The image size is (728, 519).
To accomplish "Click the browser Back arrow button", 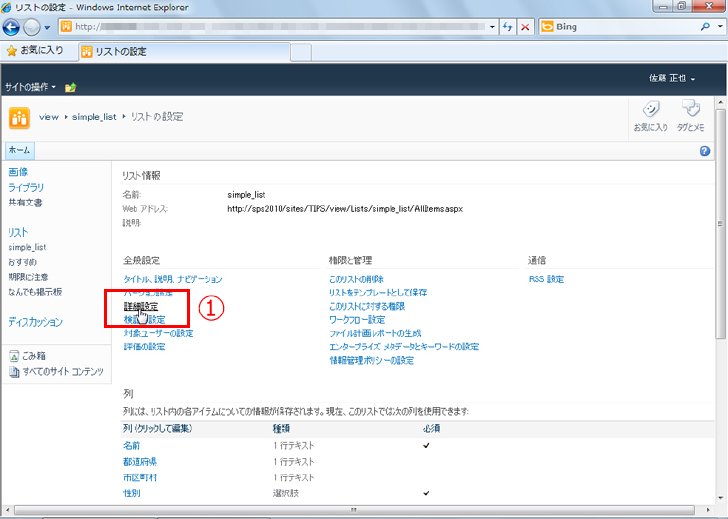I will [x=11, y=27].
